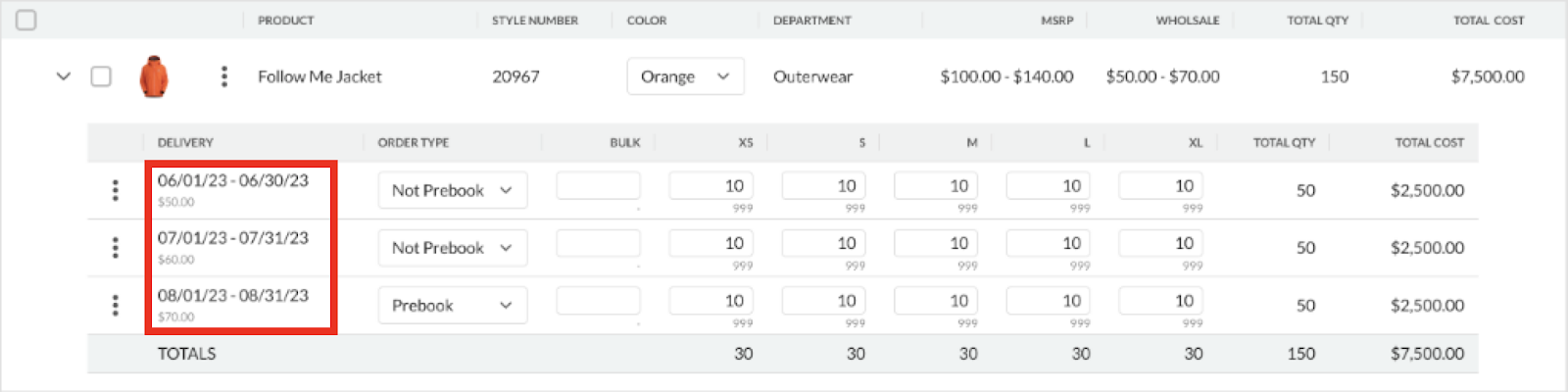Viewport: 1568px width, 392px height.
Task: Click the Follow Me Jacket product name
Action: pyautogui.click(x=319, y=76)
